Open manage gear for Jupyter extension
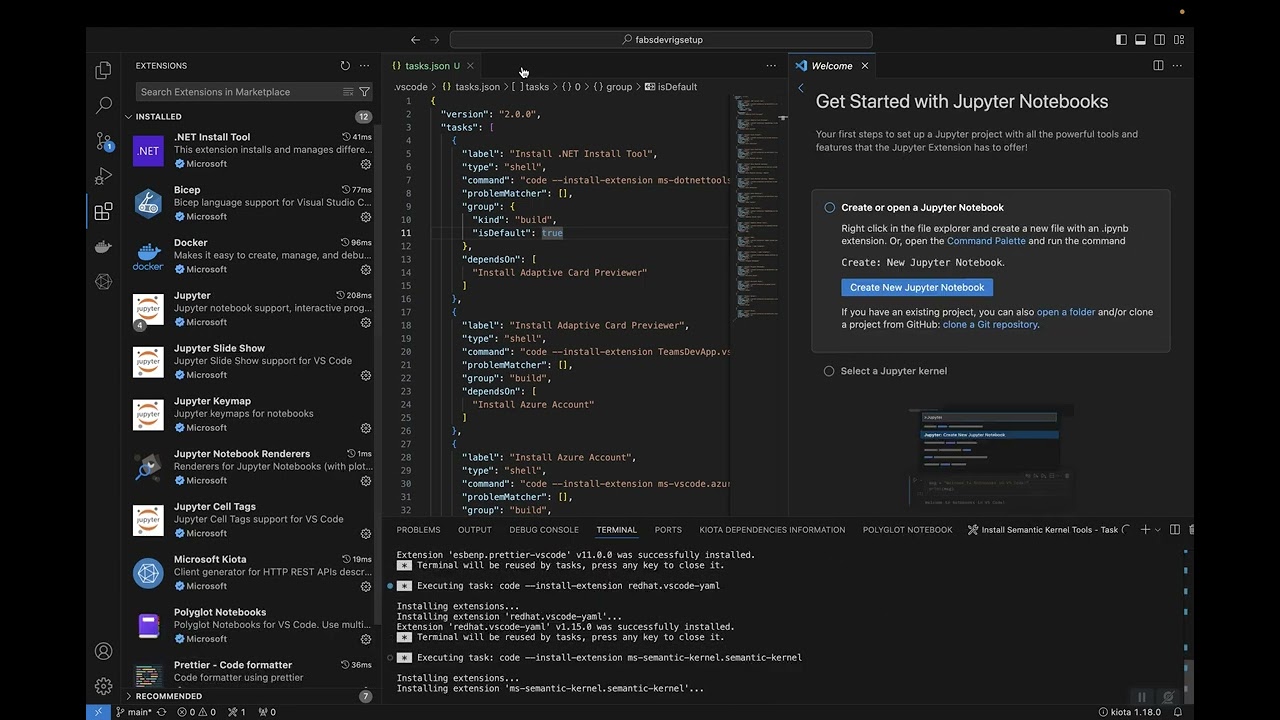1280x720 pixels. pyautogui.click(x=366, y=323)
